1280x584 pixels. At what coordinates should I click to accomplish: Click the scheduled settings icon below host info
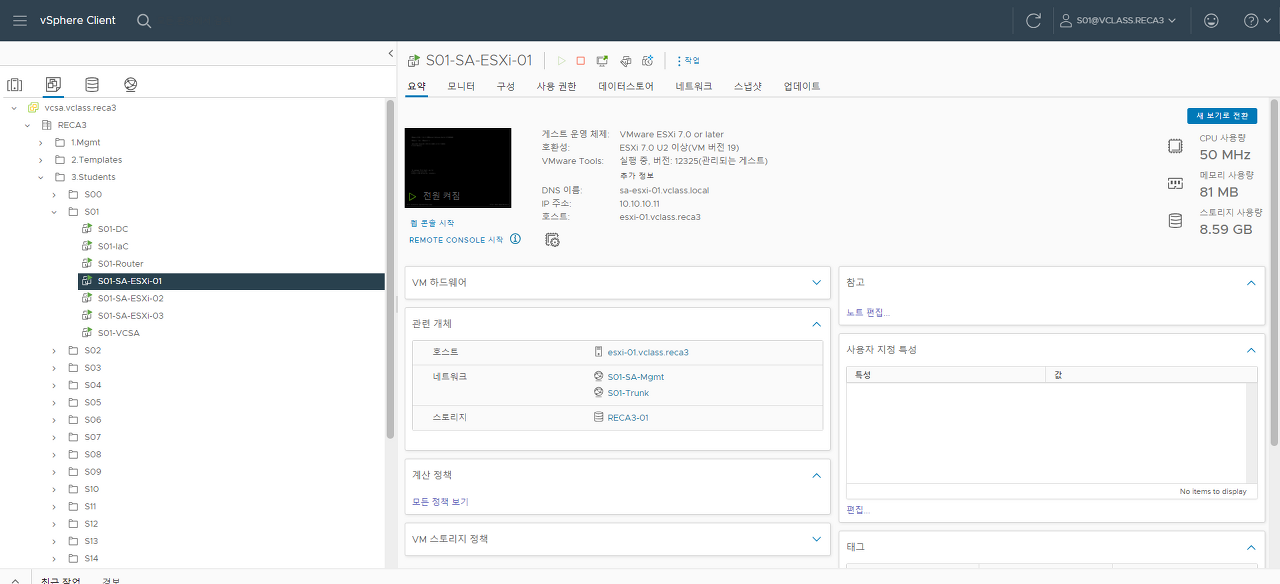pos(552,239)
